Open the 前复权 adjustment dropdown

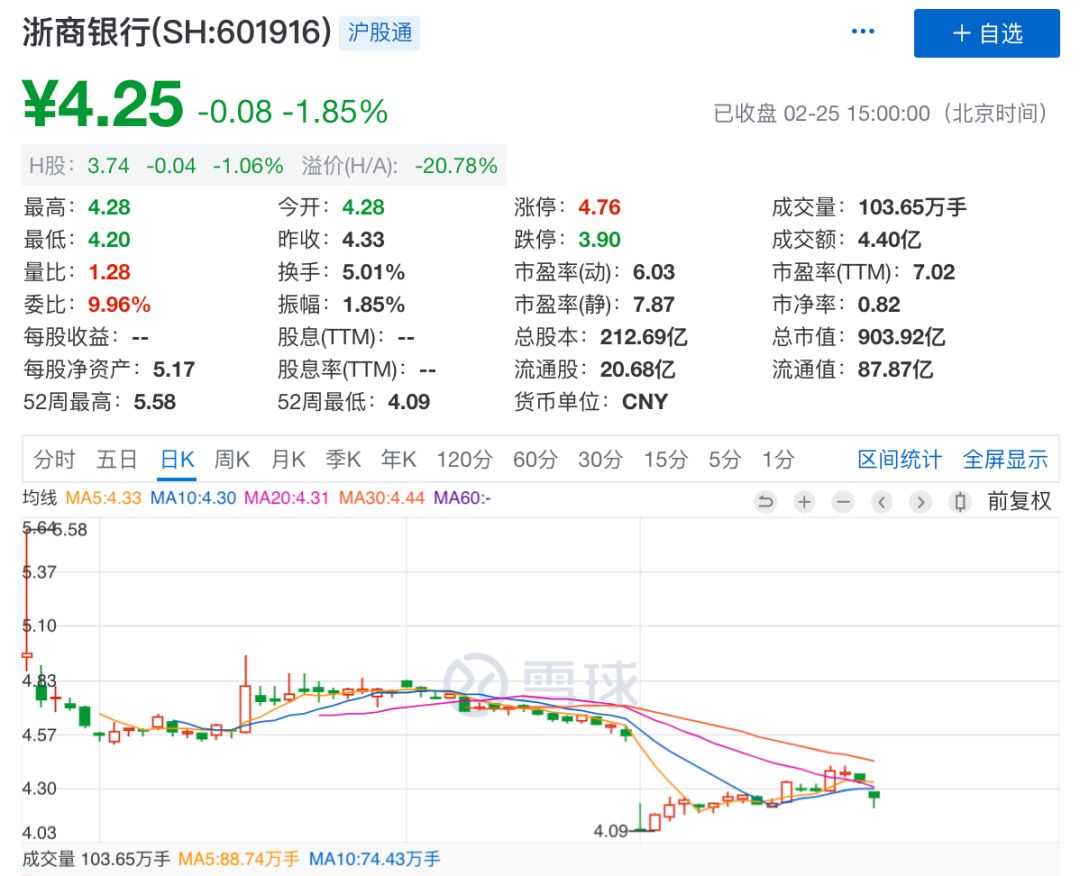coord(1019,502)
